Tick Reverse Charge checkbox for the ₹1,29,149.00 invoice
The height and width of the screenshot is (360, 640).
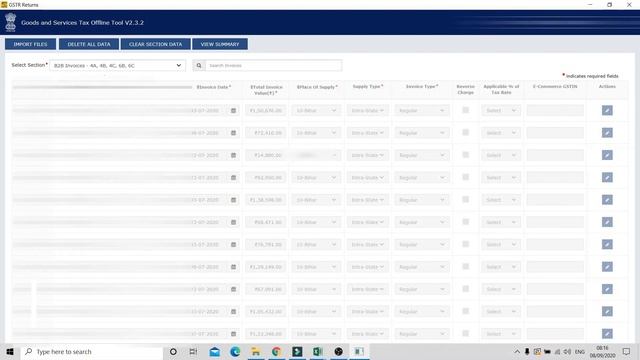click(x=465, y=267)
